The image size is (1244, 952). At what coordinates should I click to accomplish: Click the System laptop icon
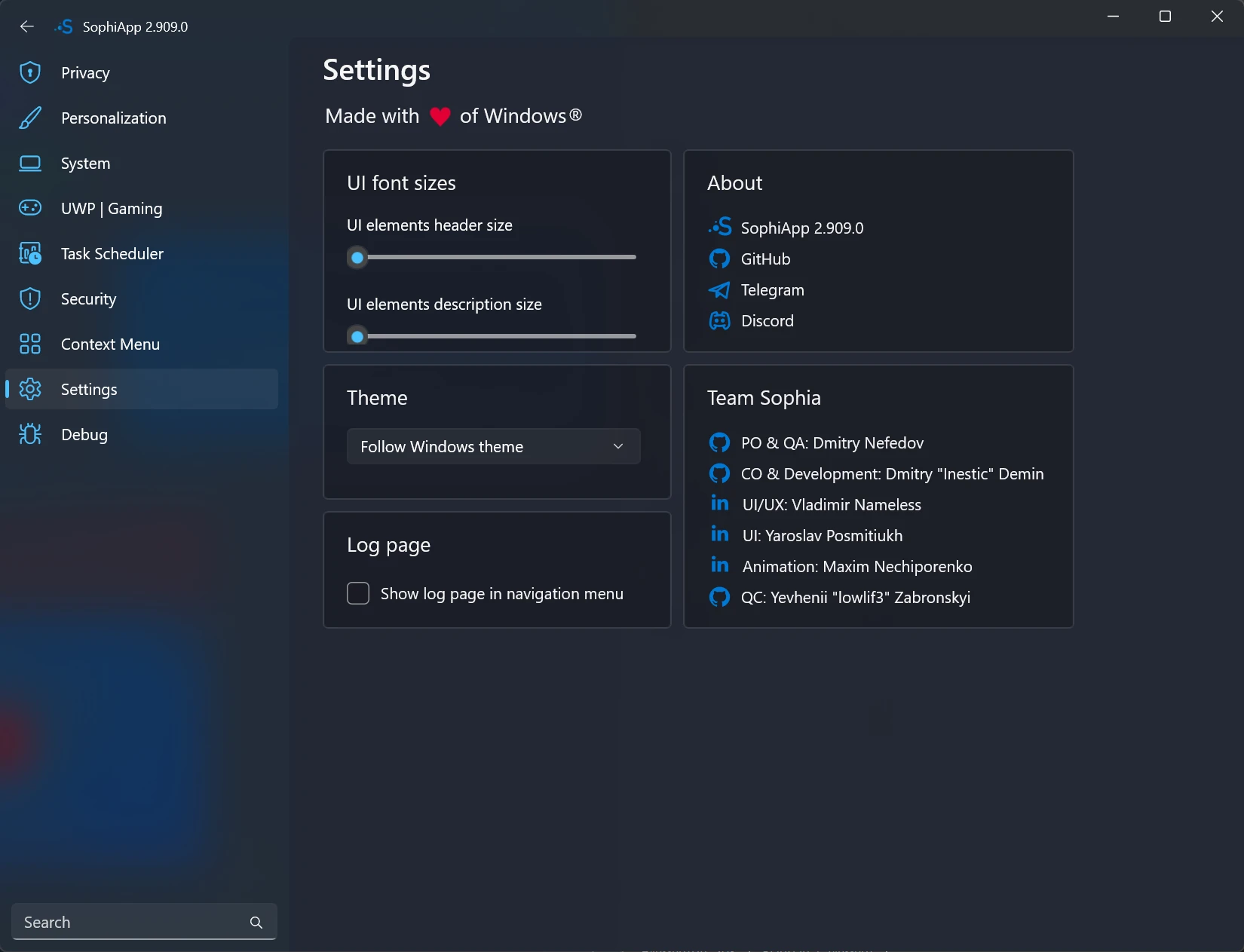(30, 163)
